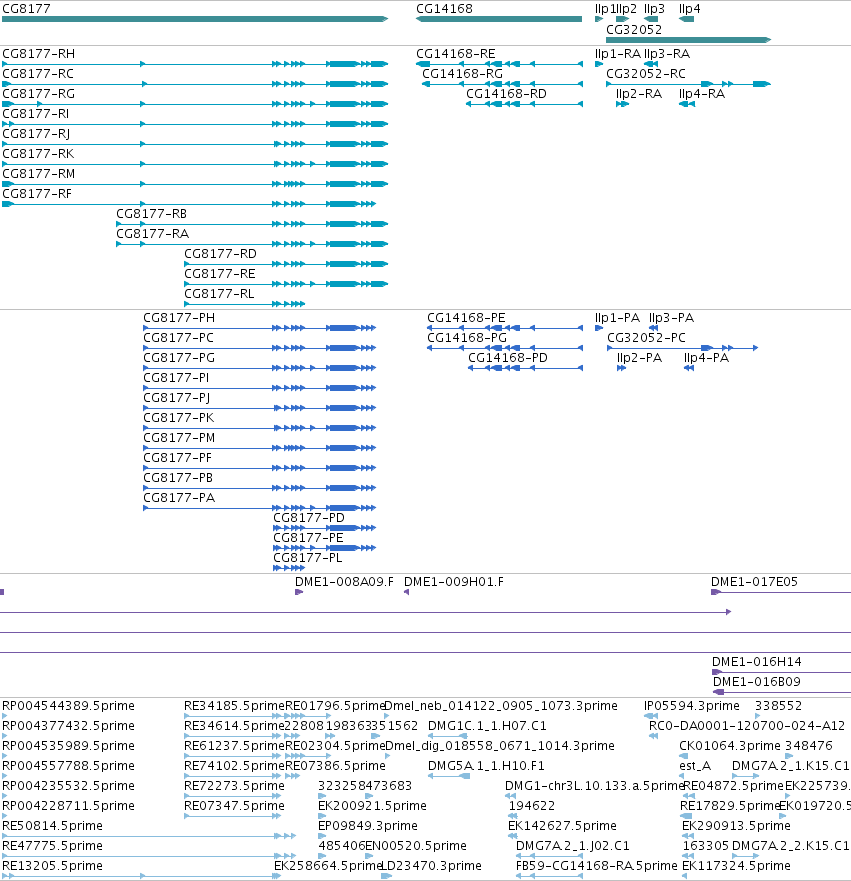
Task: Select protein label CG14168-PD
Action: click(x=508, y=358)
